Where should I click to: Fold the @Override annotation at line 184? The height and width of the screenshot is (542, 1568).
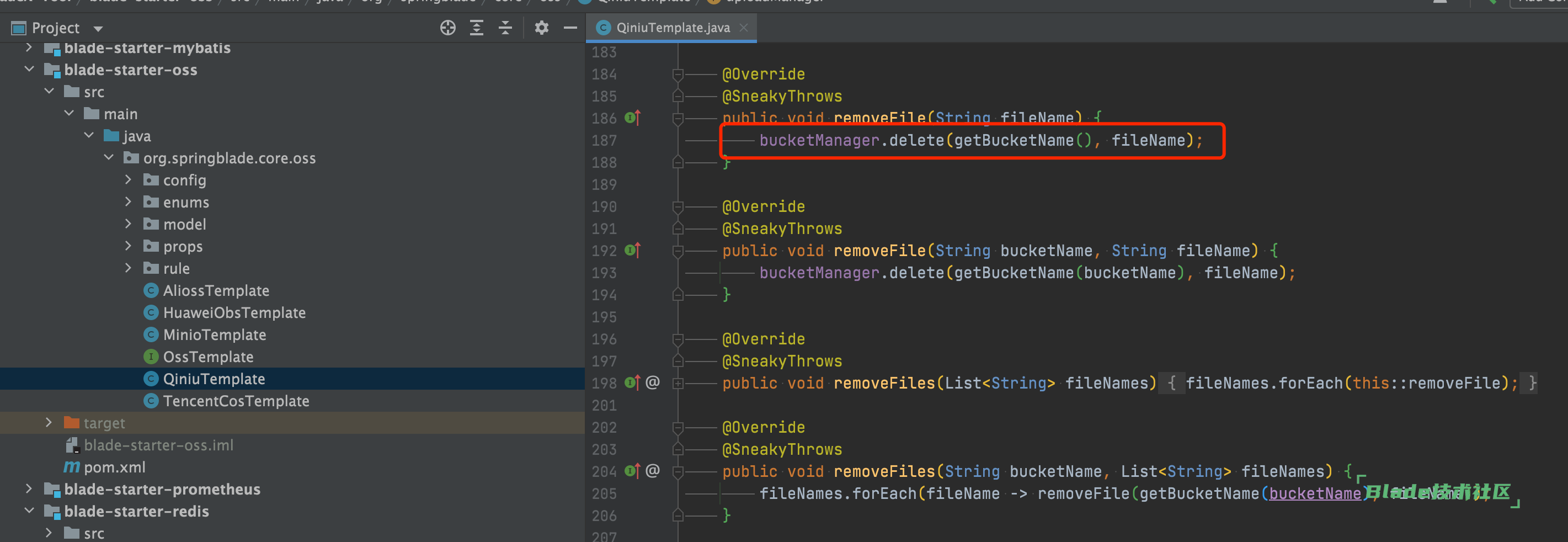click(x=678, y=75)
